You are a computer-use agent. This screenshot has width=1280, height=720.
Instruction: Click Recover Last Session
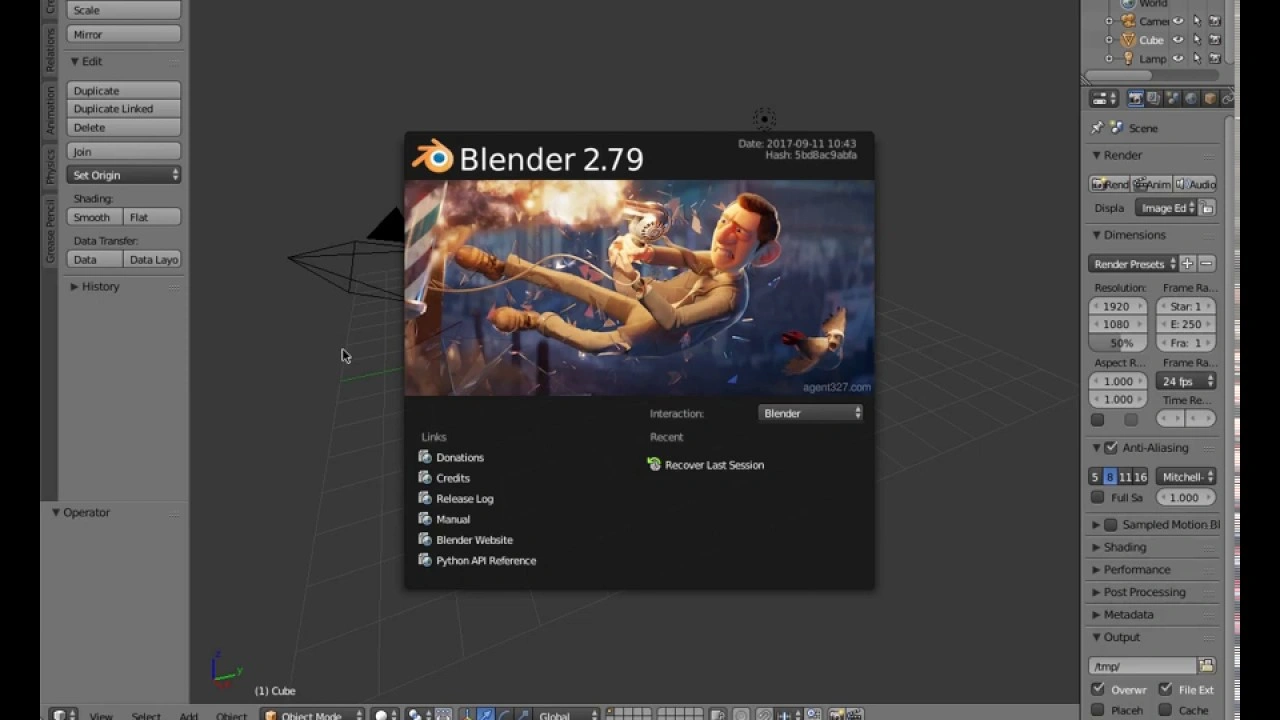point(714,464)
